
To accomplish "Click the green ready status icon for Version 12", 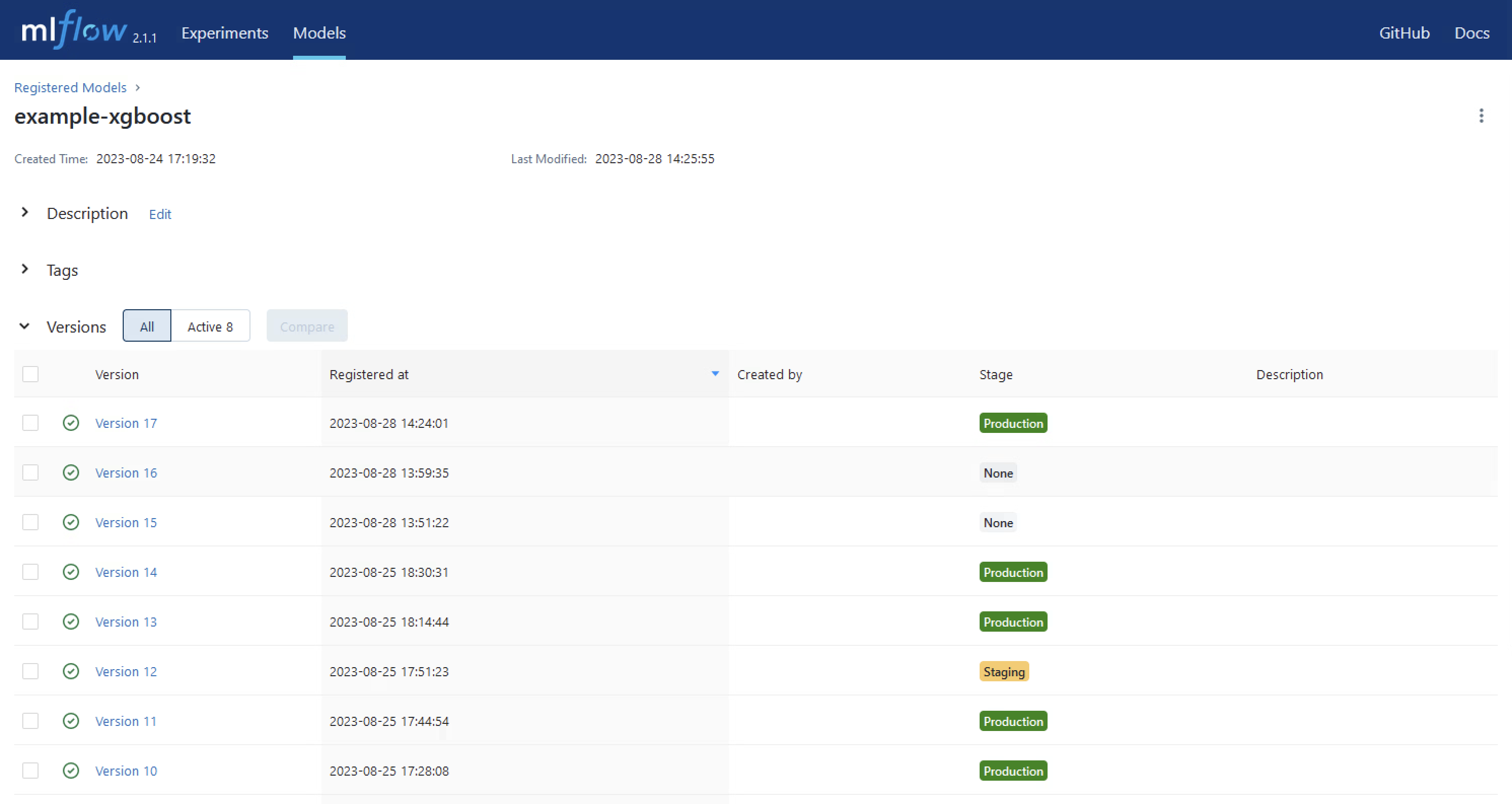I will click(71, 671).
